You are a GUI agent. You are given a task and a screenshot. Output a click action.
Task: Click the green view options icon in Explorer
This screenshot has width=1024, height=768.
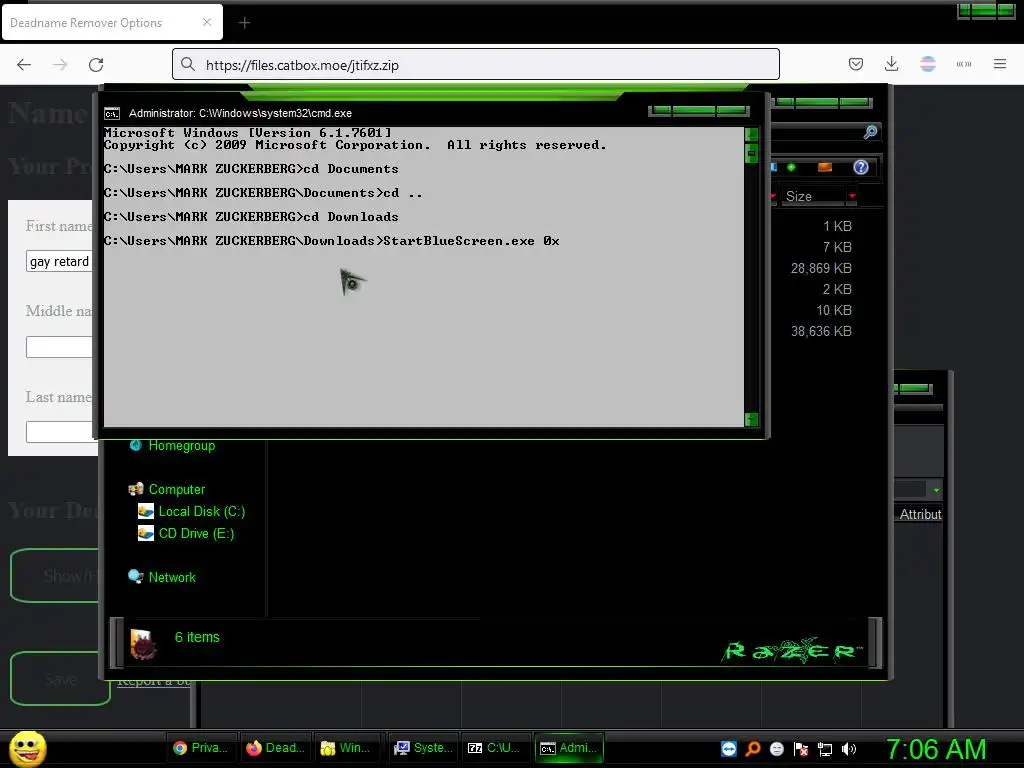coord(791,167)
